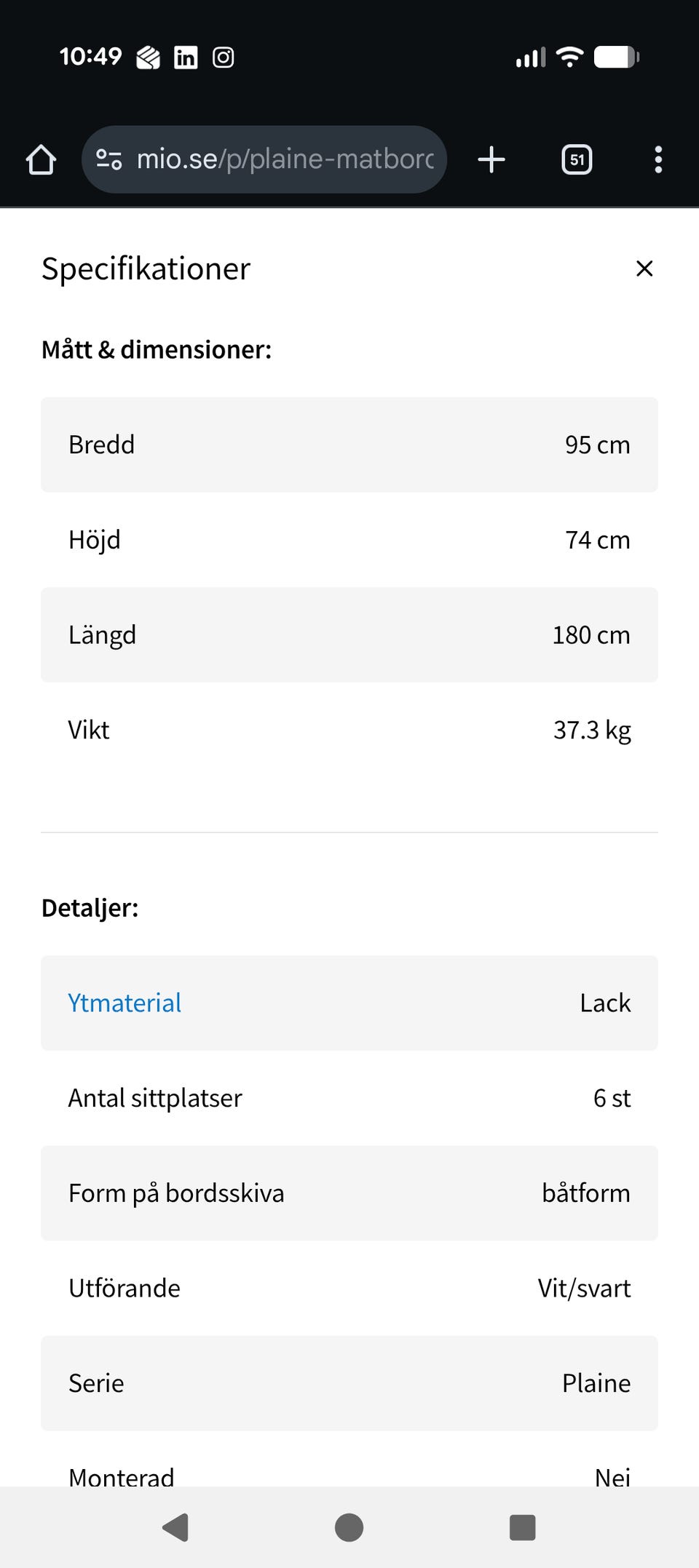Image resolution: width=699 pixels, height=1568 pixels.
Task: Tap the Form på bordsskiva row
Action: tap(349, 1193)
